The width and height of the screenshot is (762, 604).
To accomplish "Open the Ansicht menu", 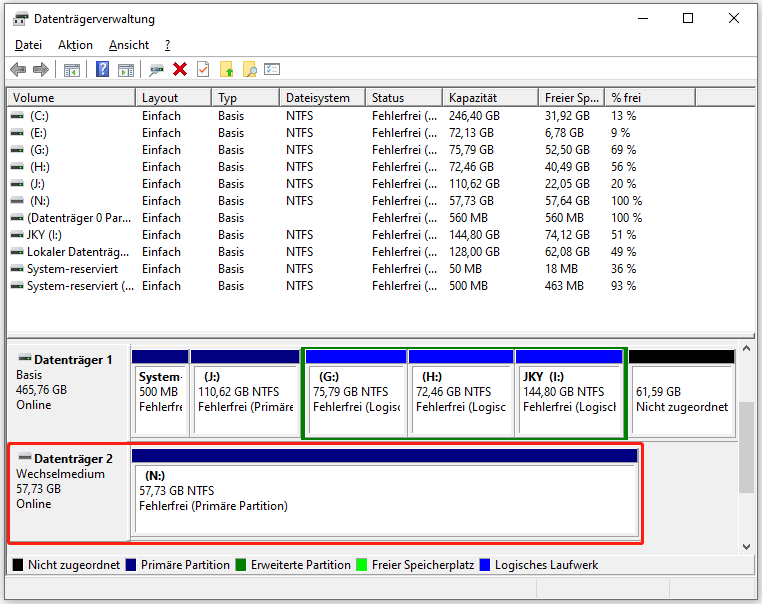I will click(x=129, y=45).
